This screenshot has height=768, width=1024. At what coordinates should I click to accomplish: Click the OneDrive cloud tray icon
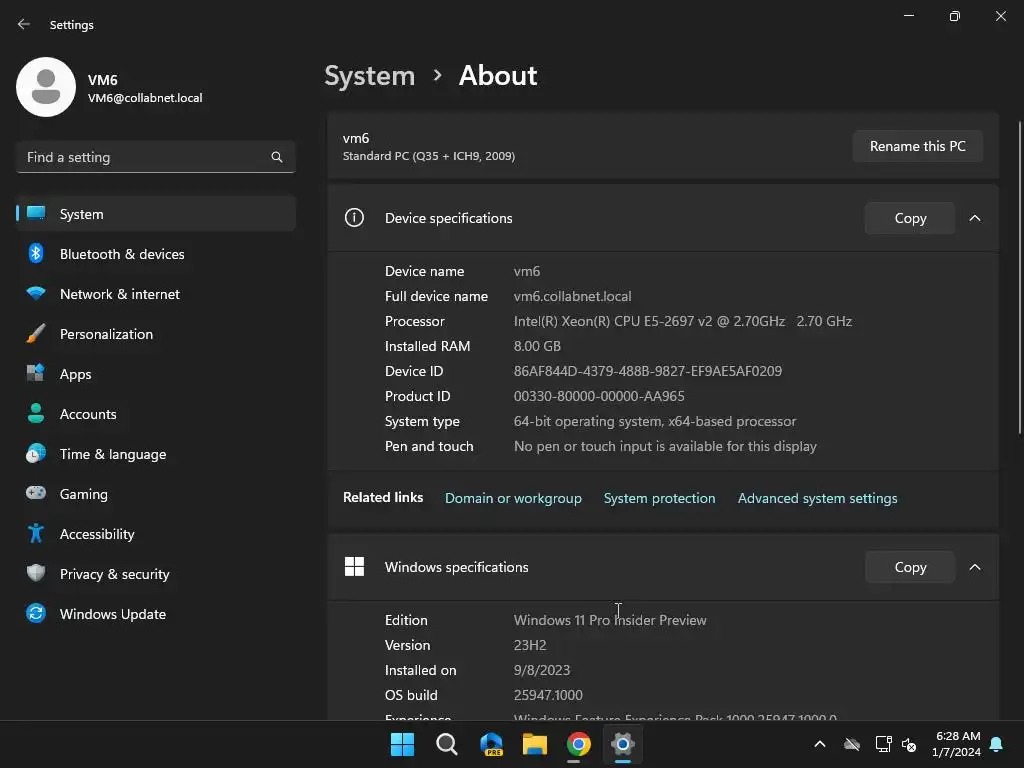tap(852, 744)
